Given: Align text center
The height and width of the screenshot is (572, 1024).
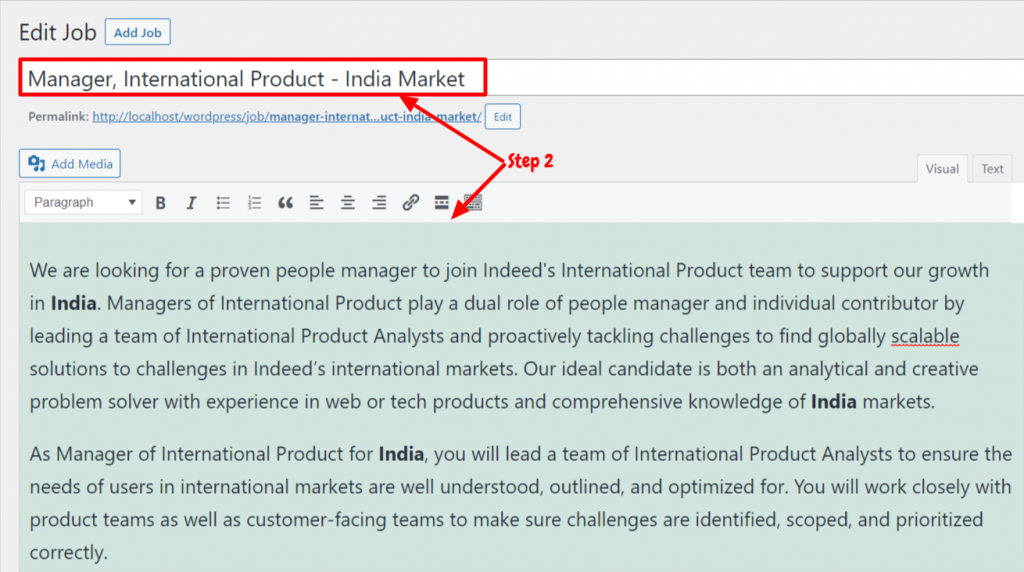Looking at the screenshot, I should (x=347, y=203).
